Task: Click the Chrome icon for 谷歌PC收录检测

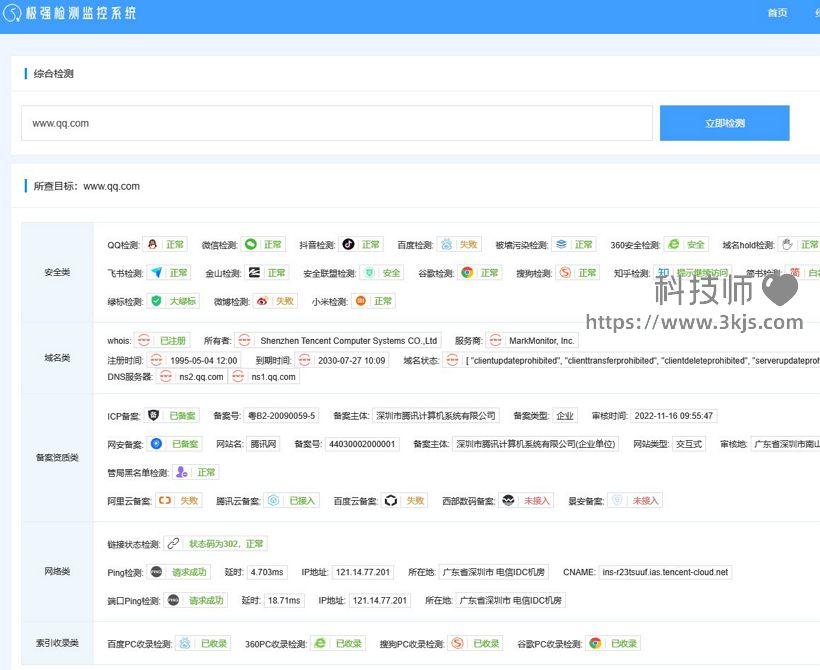Action: (x=595, y=643)
